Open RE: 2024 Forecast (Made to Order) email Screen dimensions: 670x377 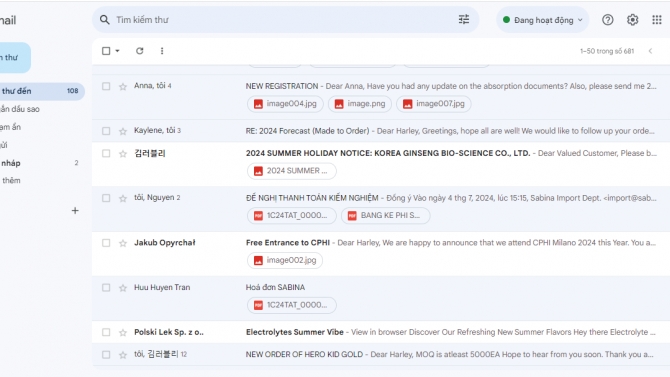coord(380,131)
